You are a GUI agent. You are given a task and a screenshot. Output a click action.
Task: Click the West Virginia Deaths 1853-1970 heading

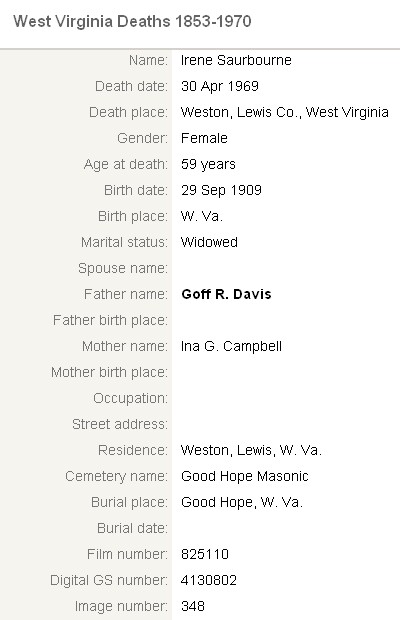pyautogui.click(x=132, y=21)
